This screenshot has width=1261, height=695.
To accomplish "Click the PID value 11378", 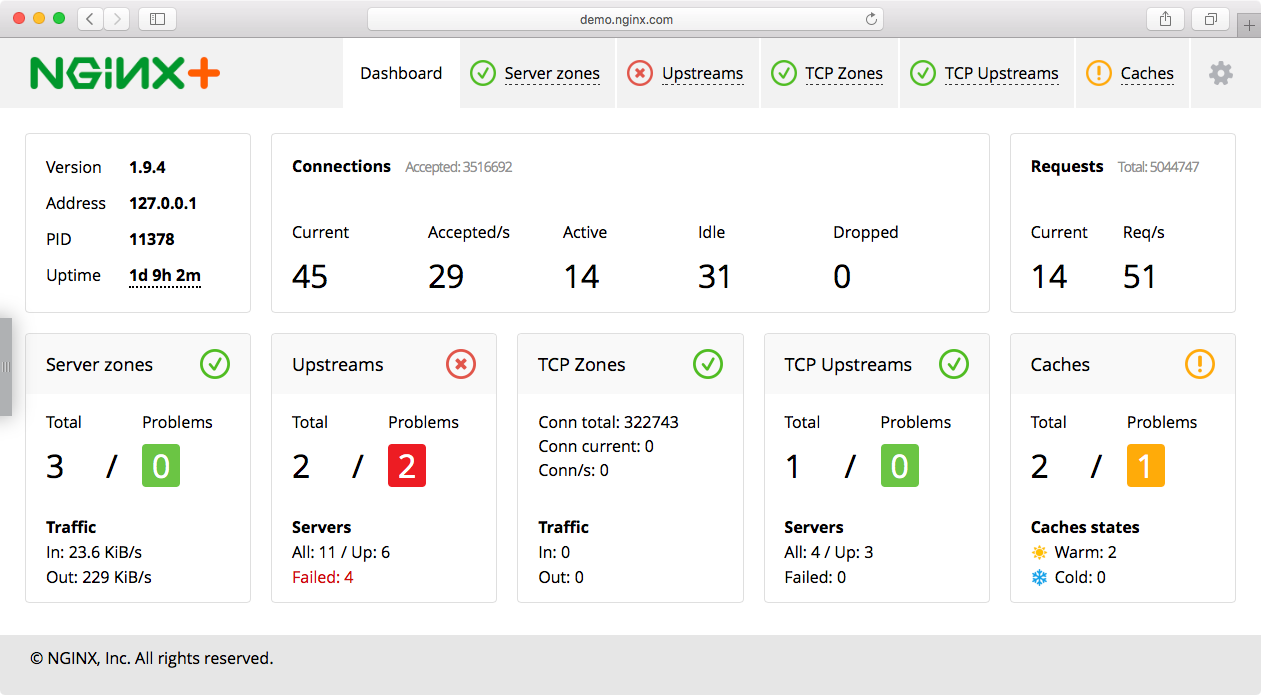I will (152, 239).
